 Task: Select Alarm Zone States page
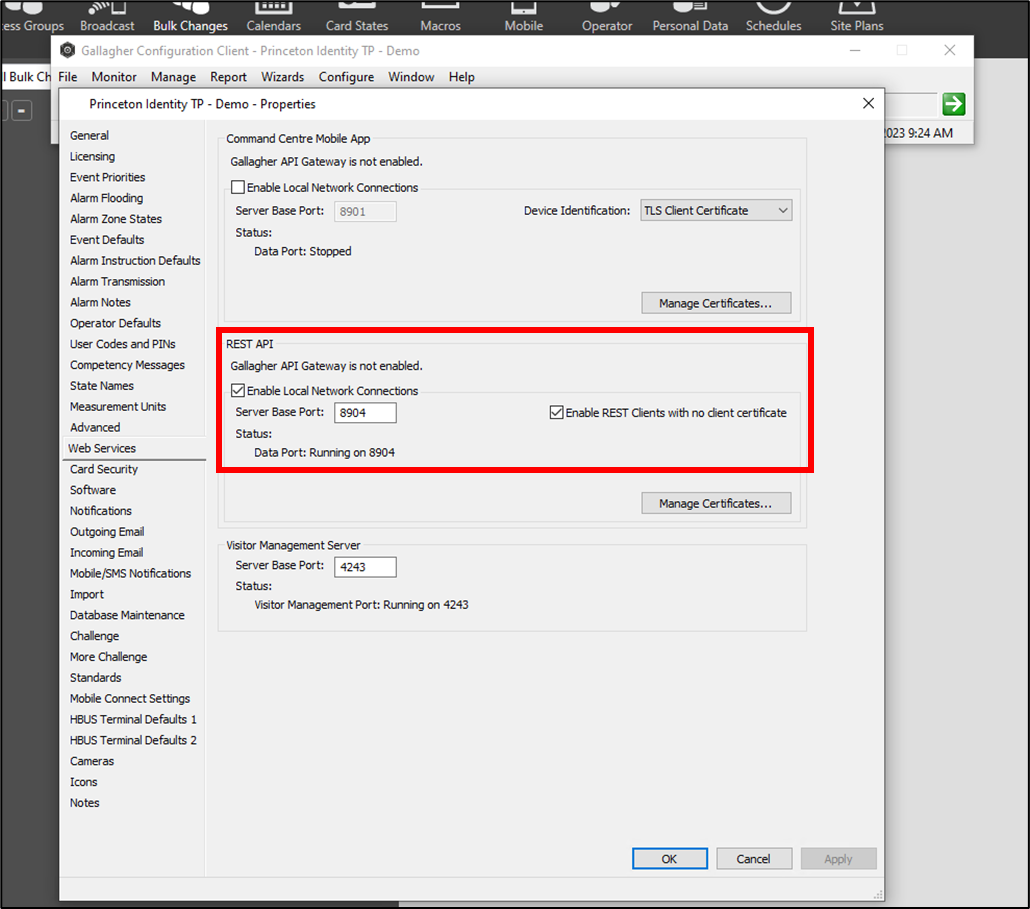pos(116,219)
